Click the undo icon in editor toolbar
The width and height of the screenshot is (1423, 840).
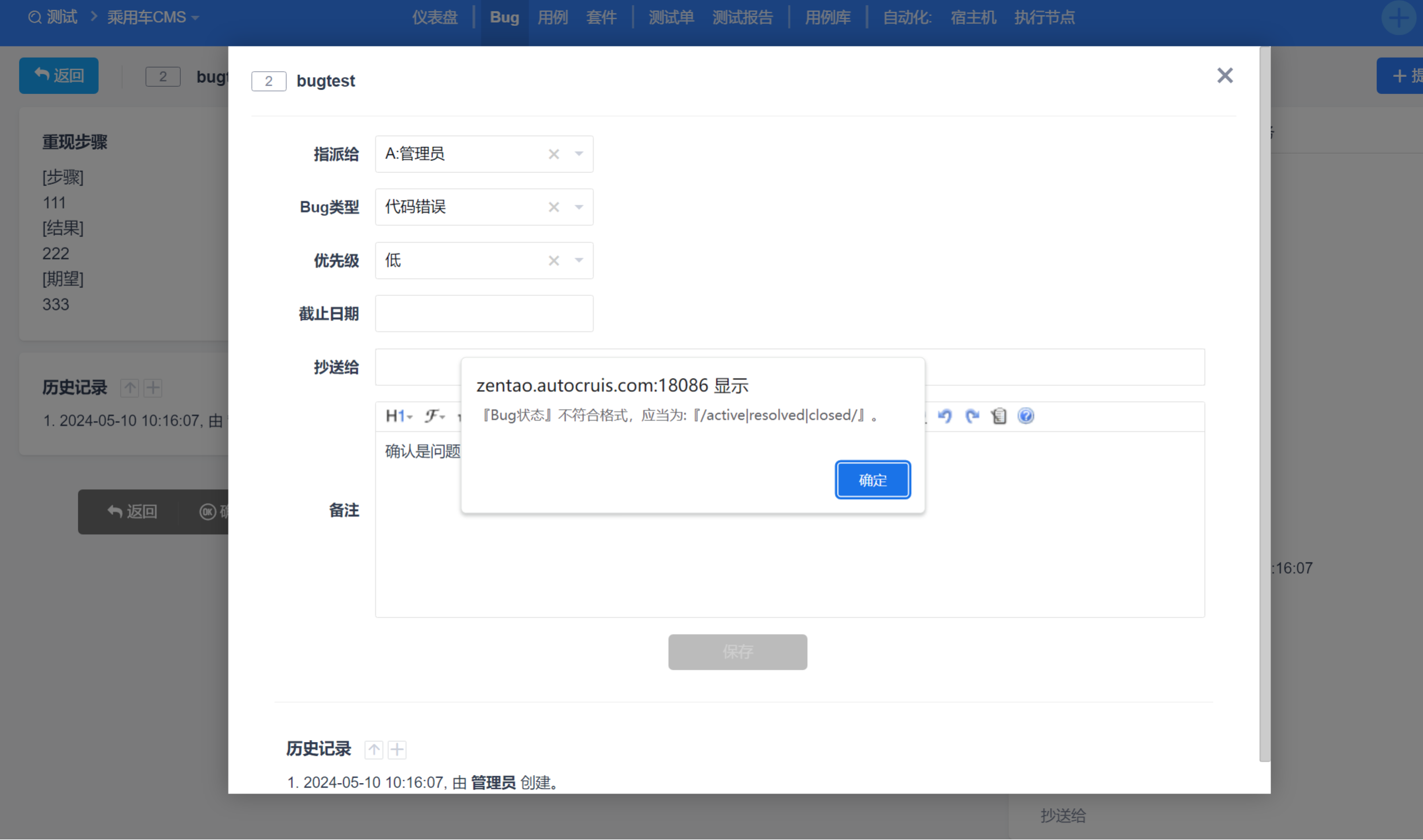point(944,416)
